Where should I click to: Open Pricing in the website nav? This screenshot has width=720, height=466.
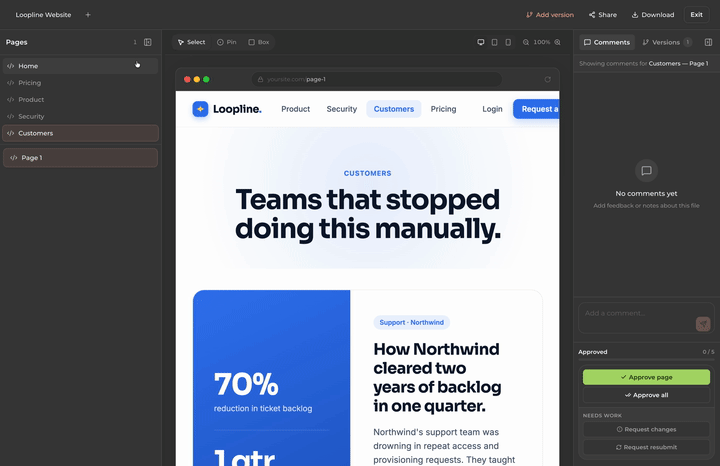pyautogui.click(x=444, y=109)
